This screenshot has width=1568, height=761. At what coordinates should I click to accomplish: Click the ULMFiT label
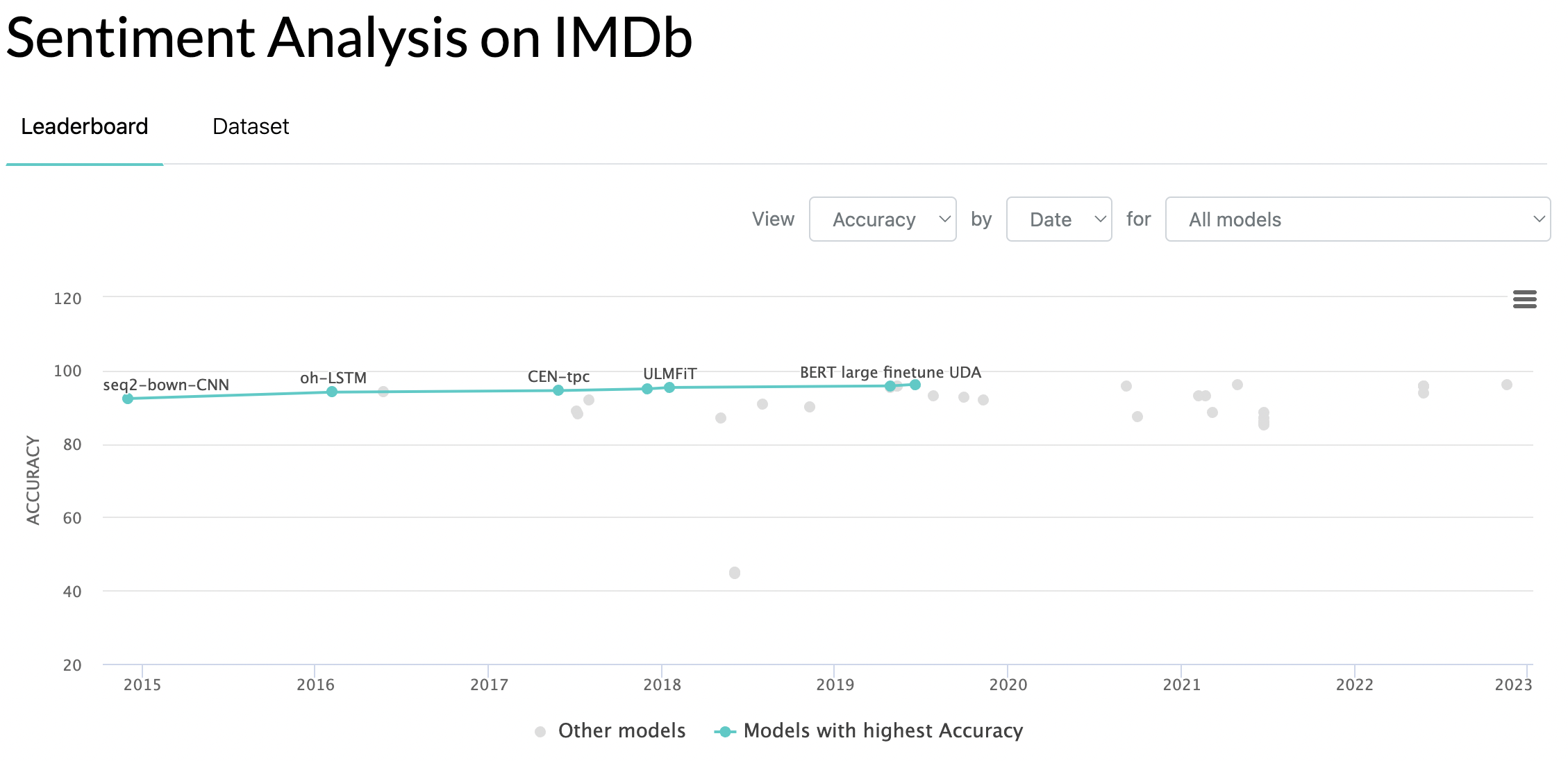(x=669, y=374)
